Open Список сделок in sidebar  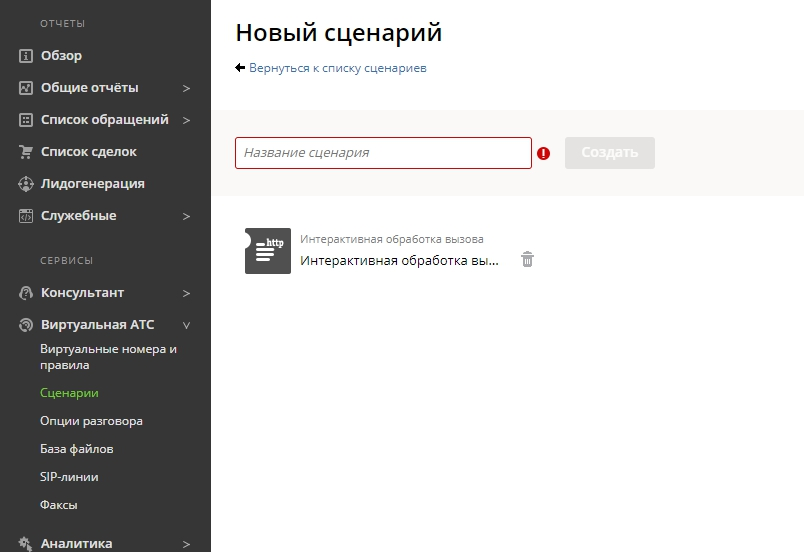tap(89, 152)
